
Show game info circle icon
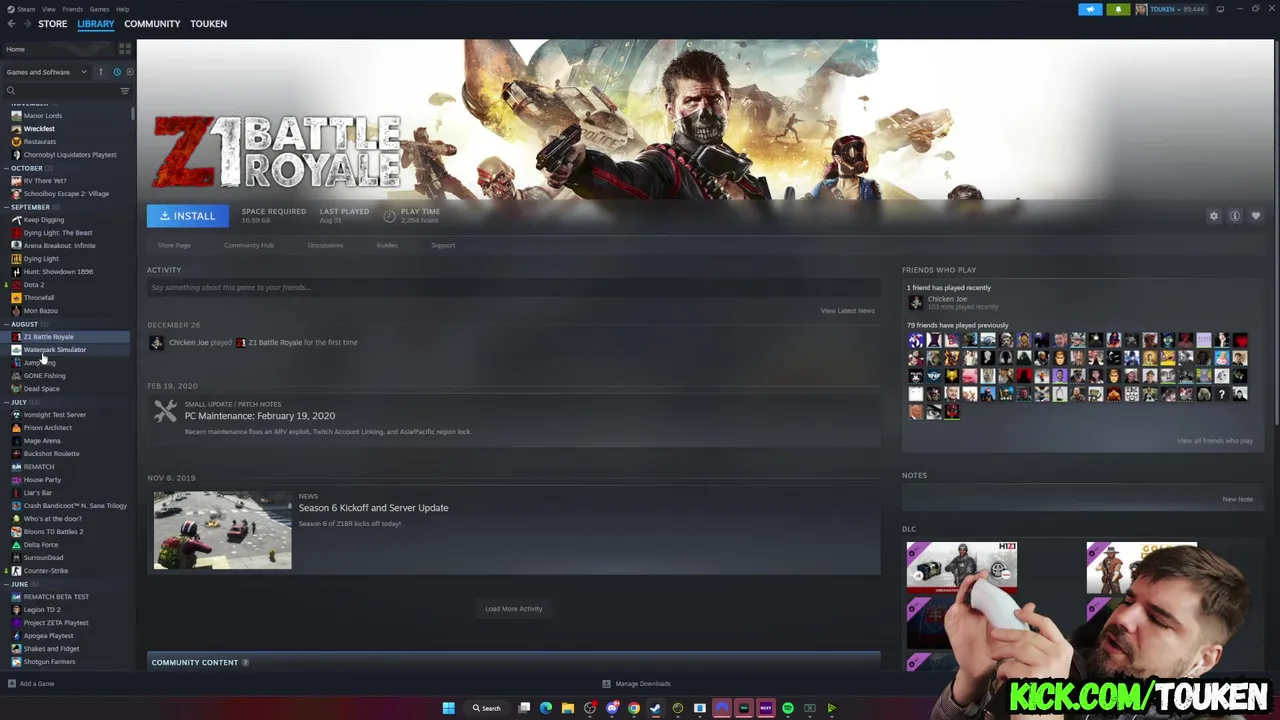pos(1235,216)
